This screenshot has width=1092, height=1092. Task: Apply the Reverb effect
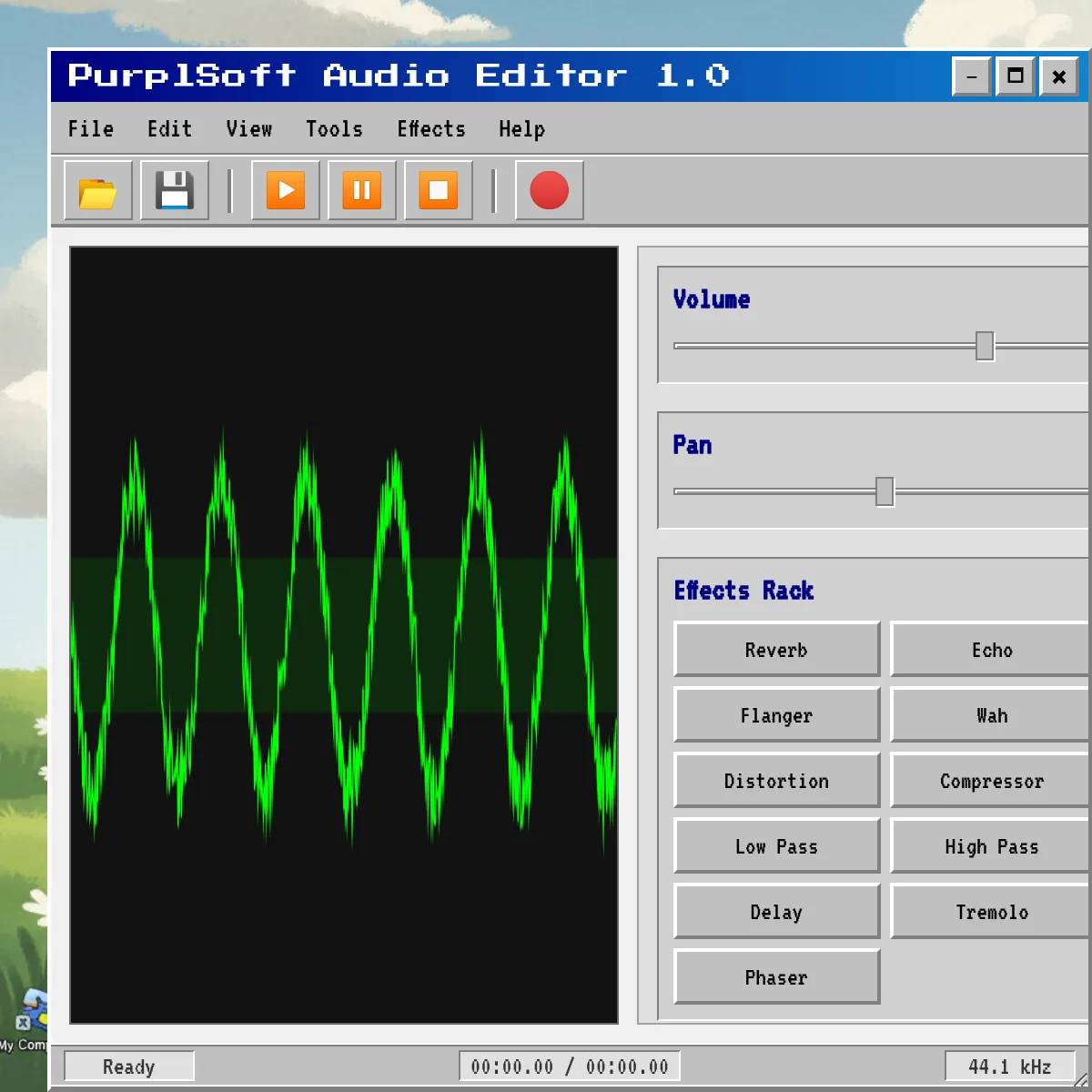click(x=776, y=650)
